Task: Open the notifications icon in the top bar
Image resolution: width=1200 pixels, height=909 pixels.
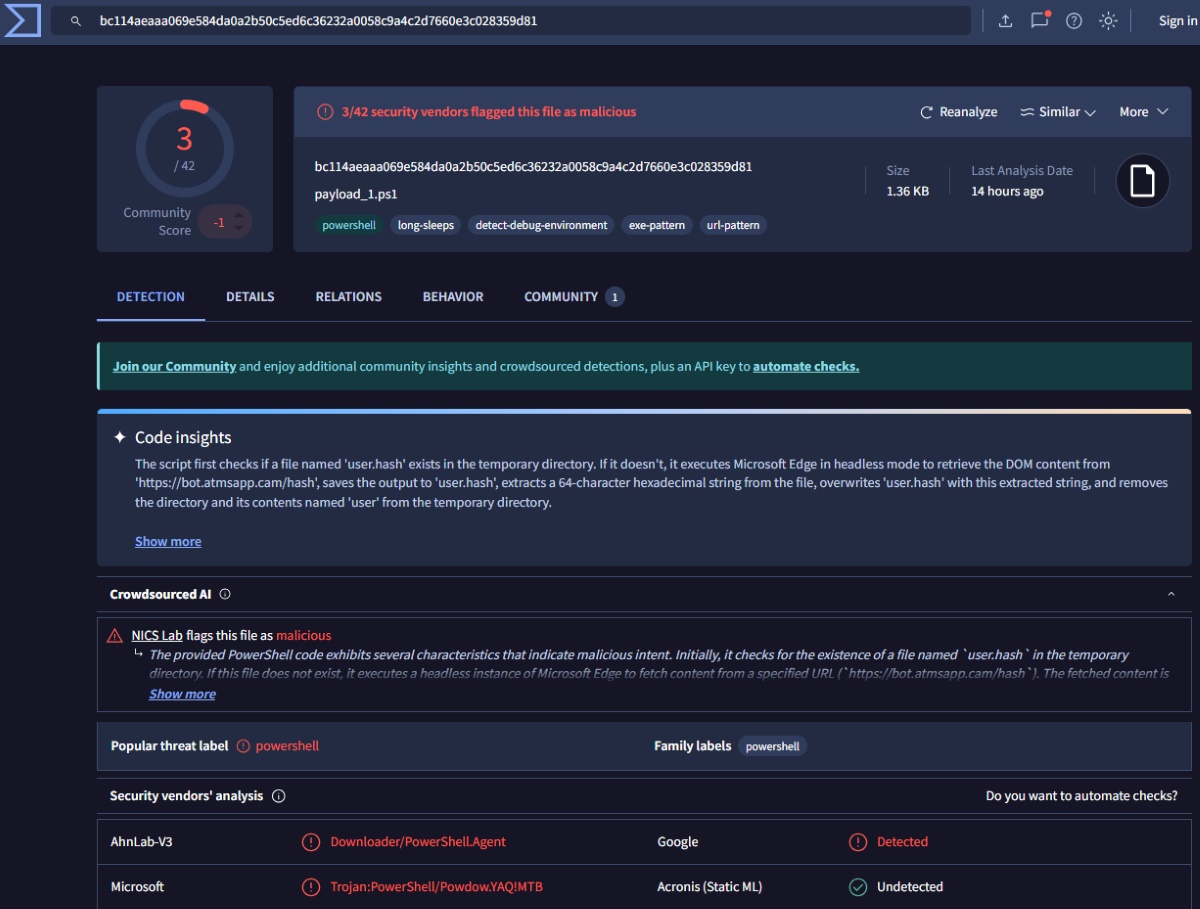Action: 1040,20
